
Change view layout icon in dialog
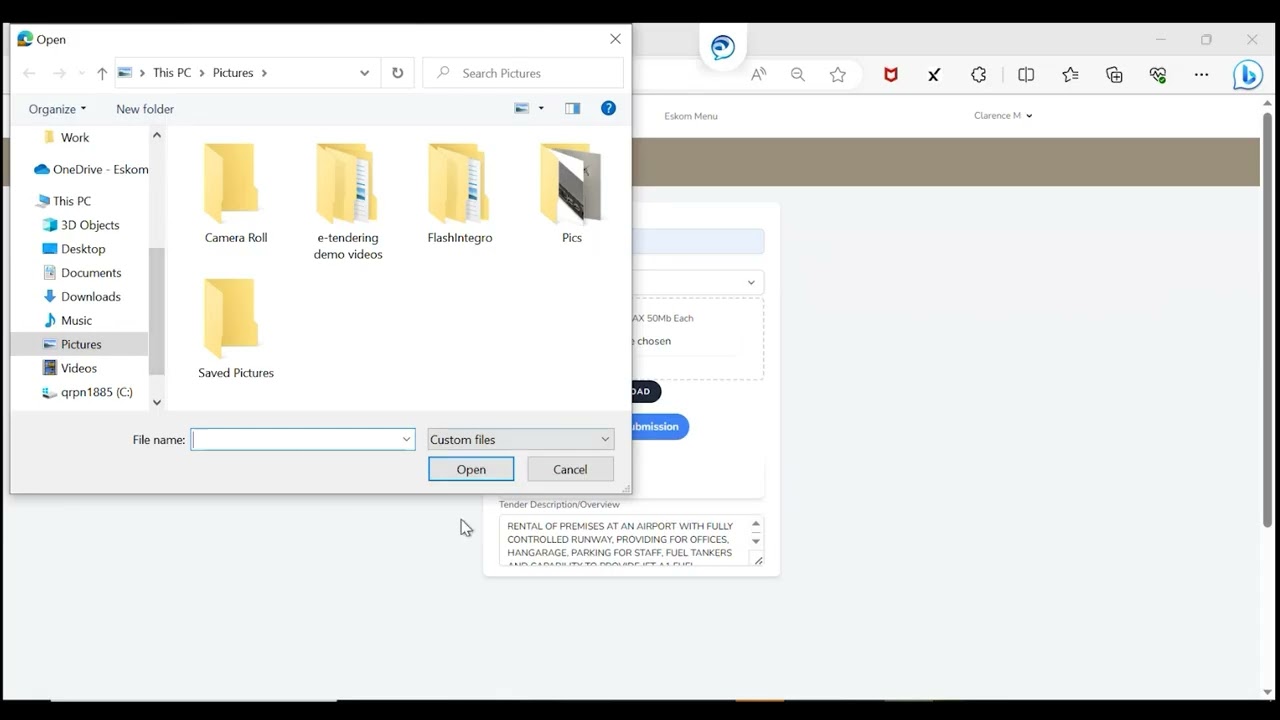(x=521, y=108)
